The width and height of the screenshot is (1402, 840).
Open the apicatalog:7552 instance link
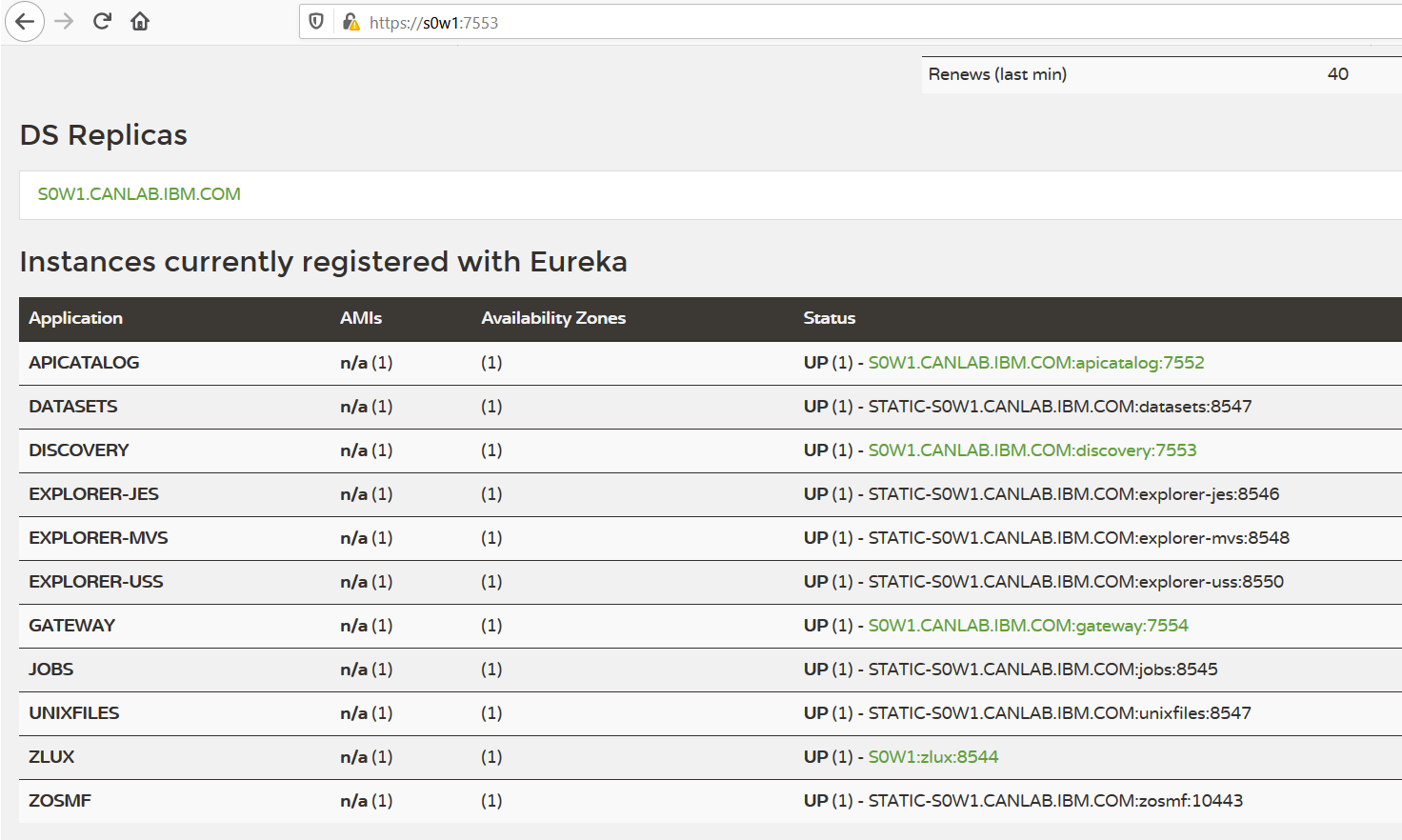1035,363
